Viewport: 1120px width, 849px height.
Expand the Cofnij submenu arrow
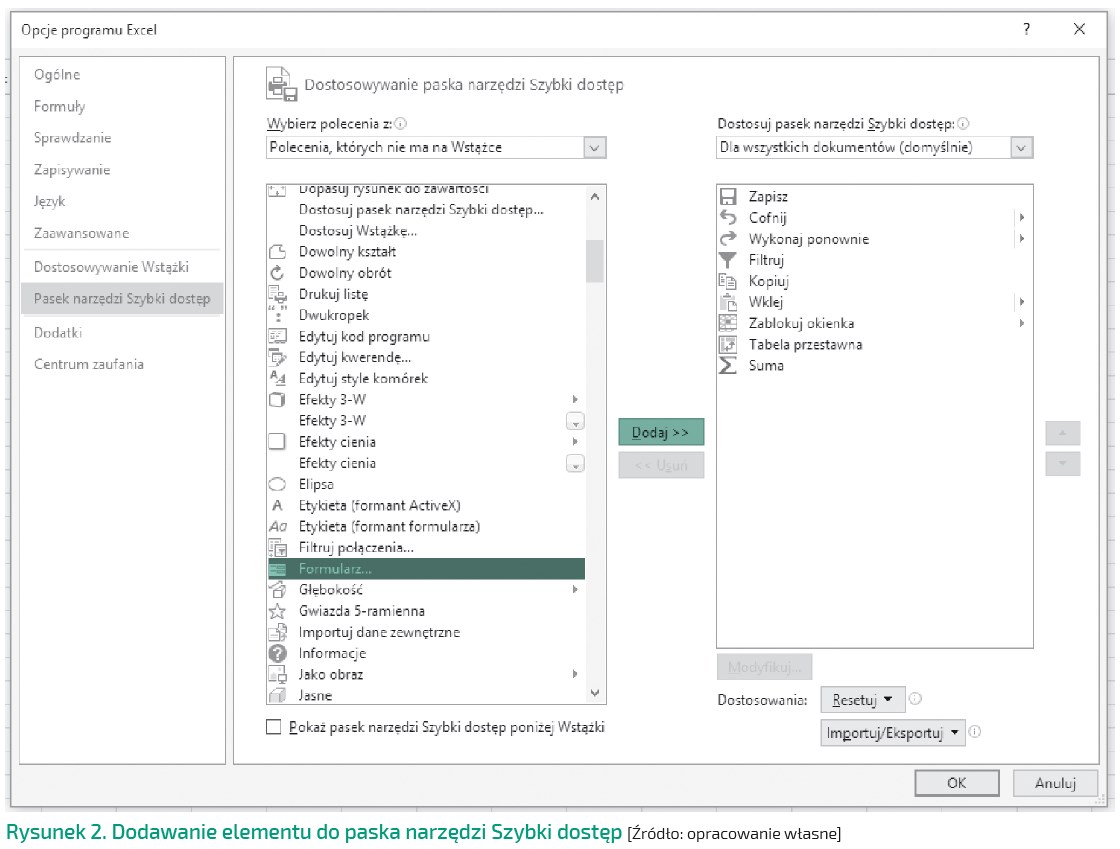(x=1022, y=217)
